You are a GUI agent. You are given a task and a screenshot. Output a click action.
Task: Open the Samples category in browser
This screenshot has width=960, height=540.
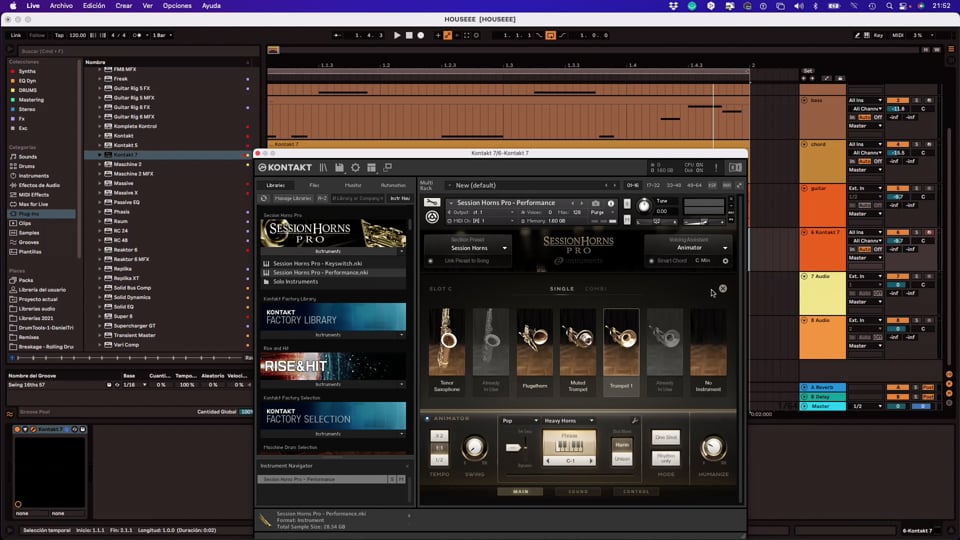tap(29, 233)
